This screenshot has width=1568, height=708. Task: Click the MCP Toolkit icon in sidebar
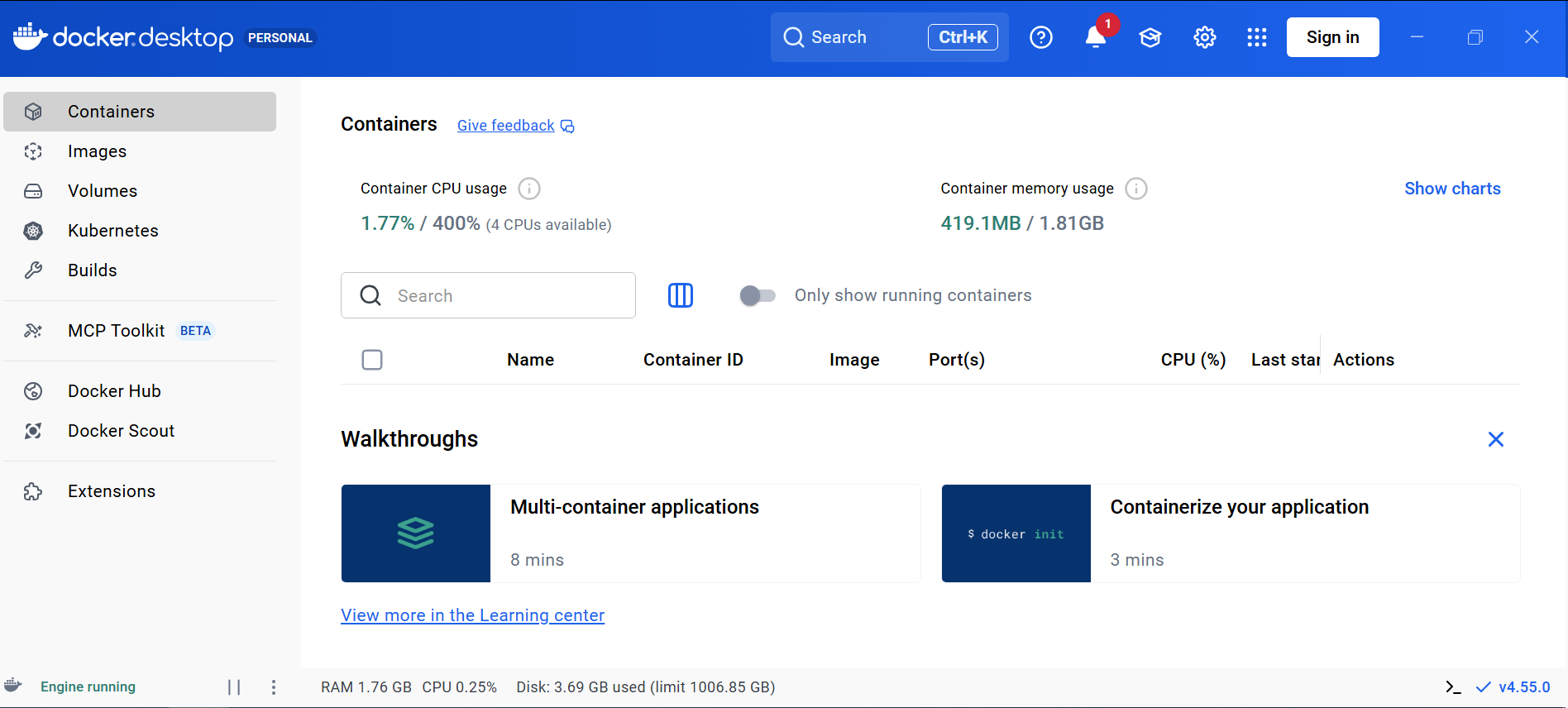click(33, 331)
